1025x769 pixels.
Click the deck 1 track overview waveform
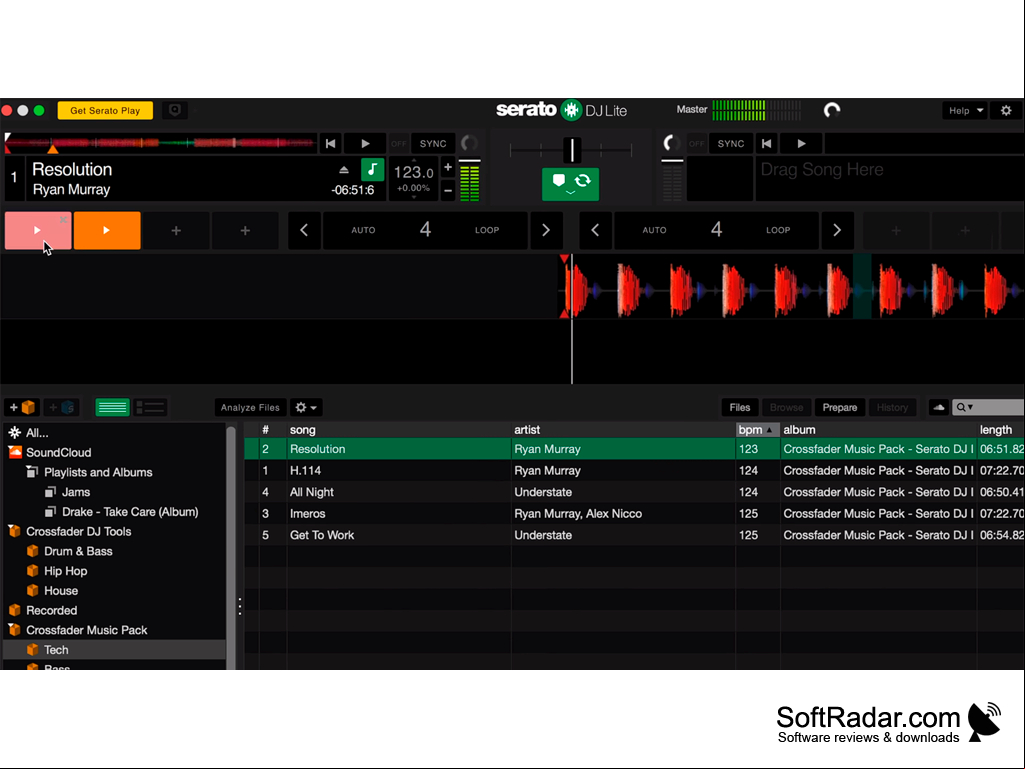tap(161, 143)
